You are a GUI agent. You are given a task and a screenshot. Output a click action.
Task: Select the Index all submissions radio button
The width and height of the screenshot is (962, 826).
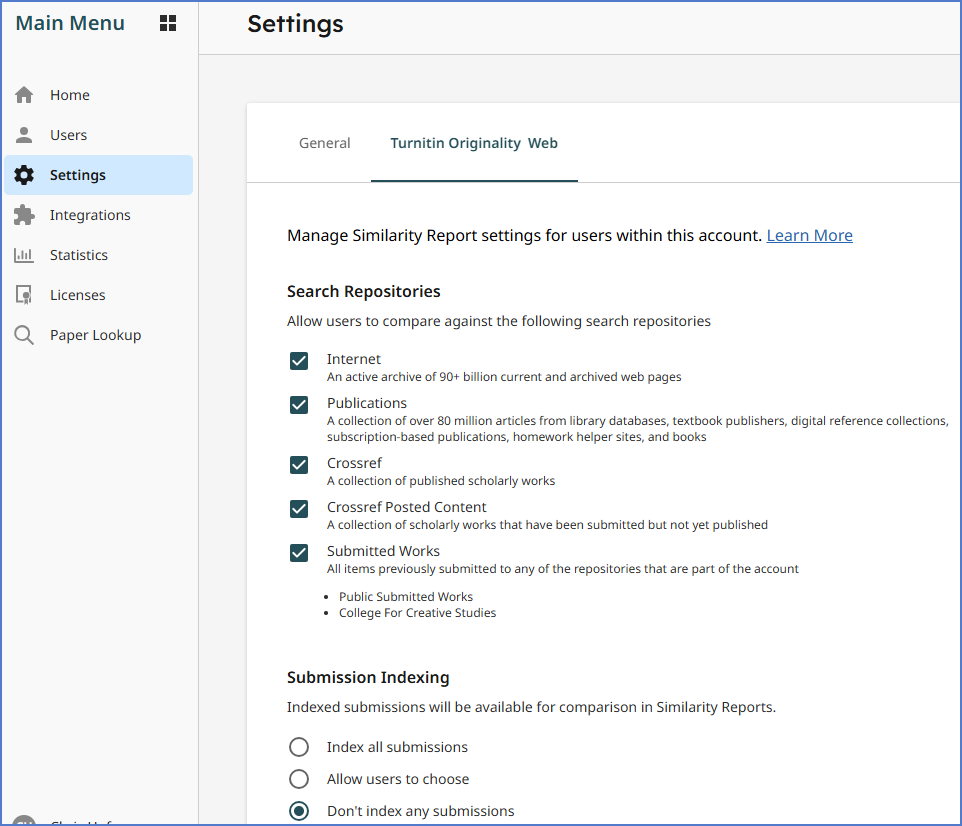coord(299,747)
